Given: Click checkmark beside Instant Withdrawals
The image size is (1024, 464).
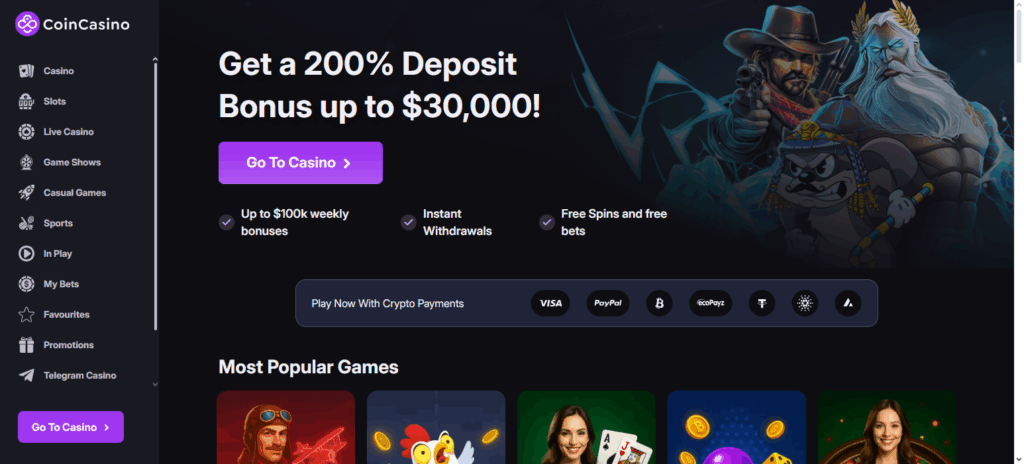Looking at the screenshot, I should click(409, 222).
